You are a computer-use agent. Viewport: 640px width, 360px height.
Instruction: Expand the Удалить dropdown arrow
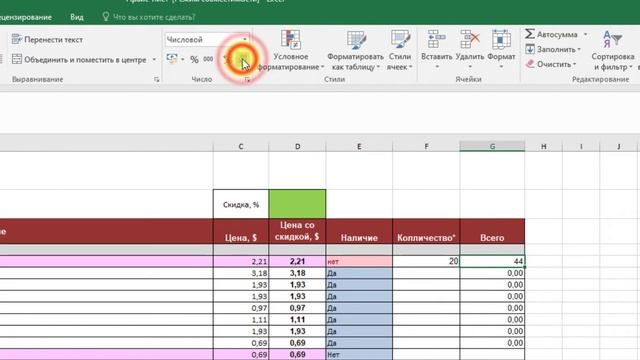coord(469,67)
